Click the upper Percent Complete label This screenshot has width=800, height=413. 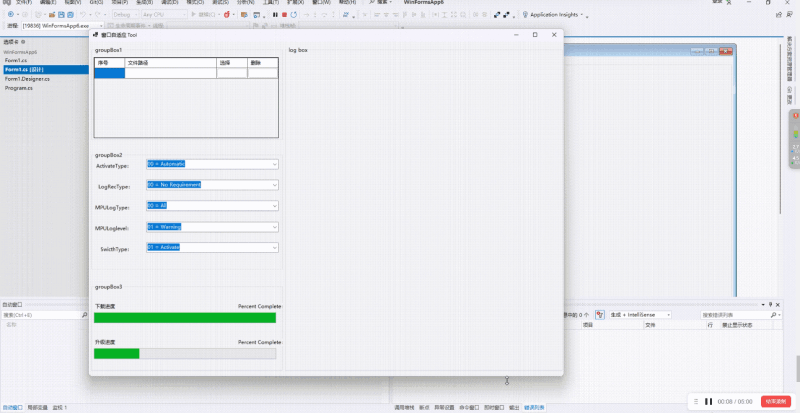(259, 306)
